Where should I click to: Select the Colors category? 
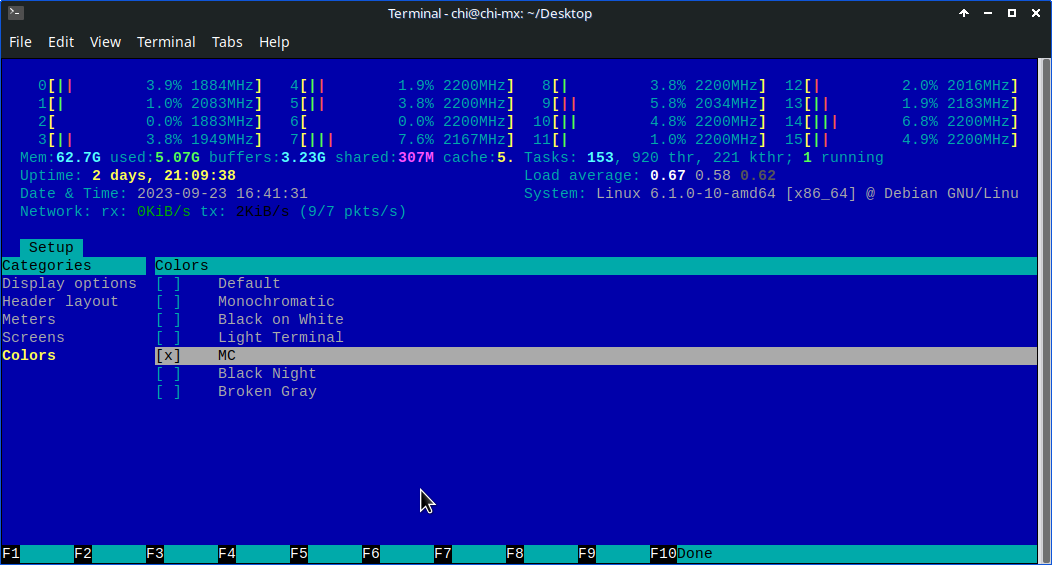(x=29, y=356)
